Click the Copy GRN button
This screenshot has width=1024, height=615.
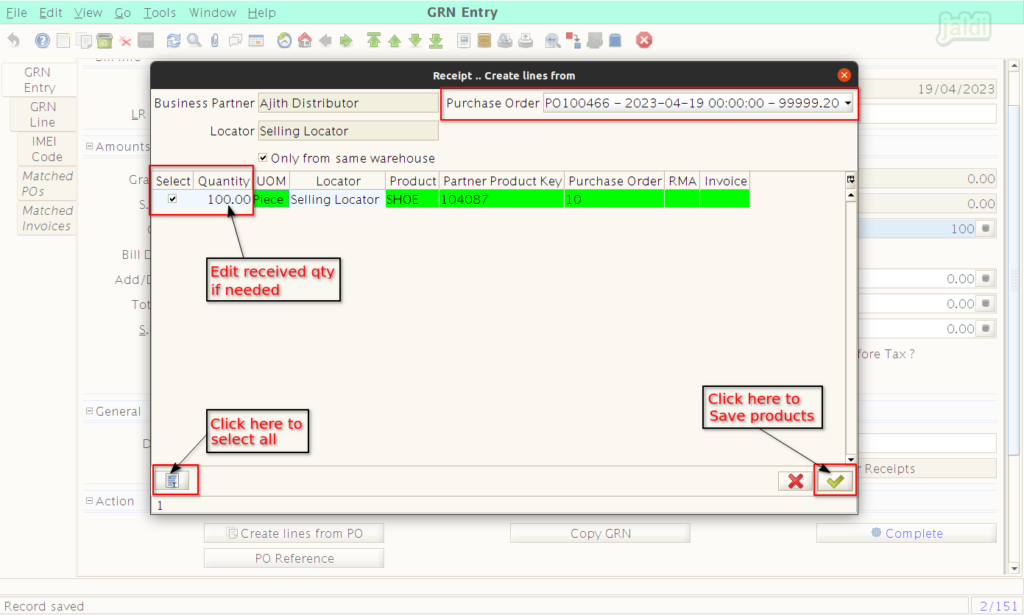600,533
